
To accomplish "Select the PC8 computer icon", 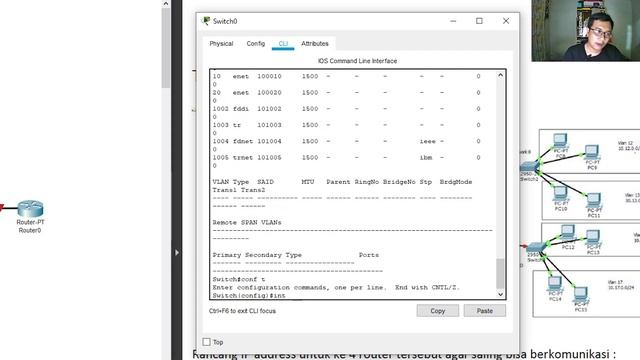I will (560, 141).
